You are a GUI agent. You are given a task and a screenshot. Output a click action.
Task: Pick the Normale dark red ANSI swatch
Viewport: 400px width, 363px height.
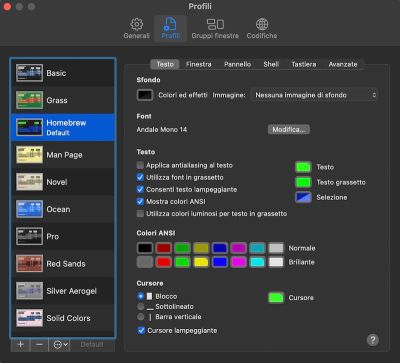coord(164,248)
